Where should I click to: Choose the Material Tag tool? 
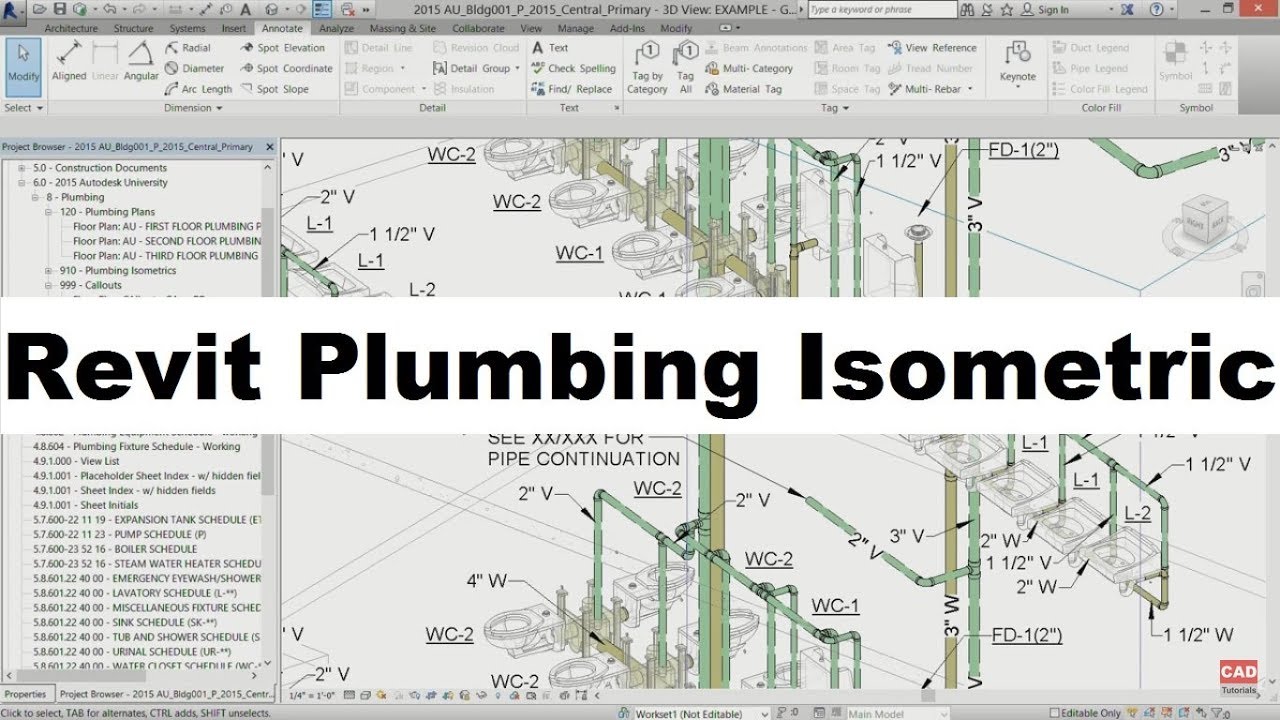(744, 89)
